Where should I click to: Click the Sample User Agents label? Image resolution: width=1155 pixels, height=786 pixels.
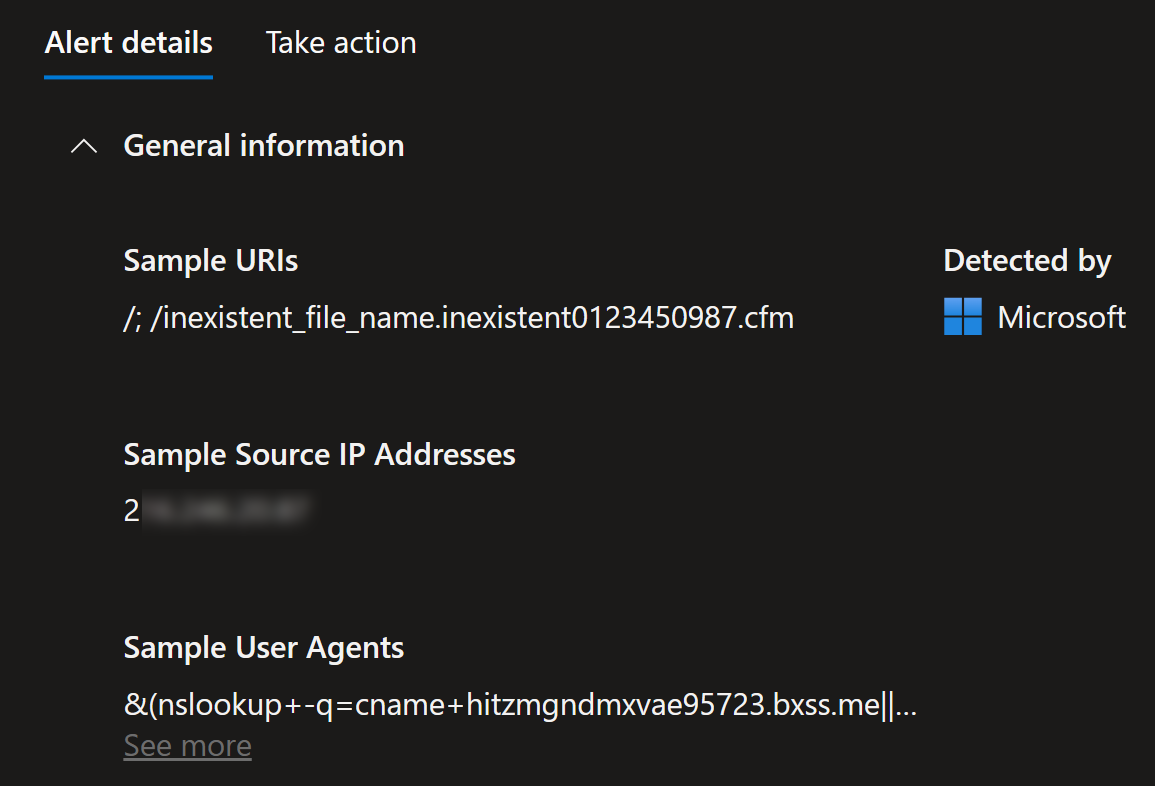point(264,648)
